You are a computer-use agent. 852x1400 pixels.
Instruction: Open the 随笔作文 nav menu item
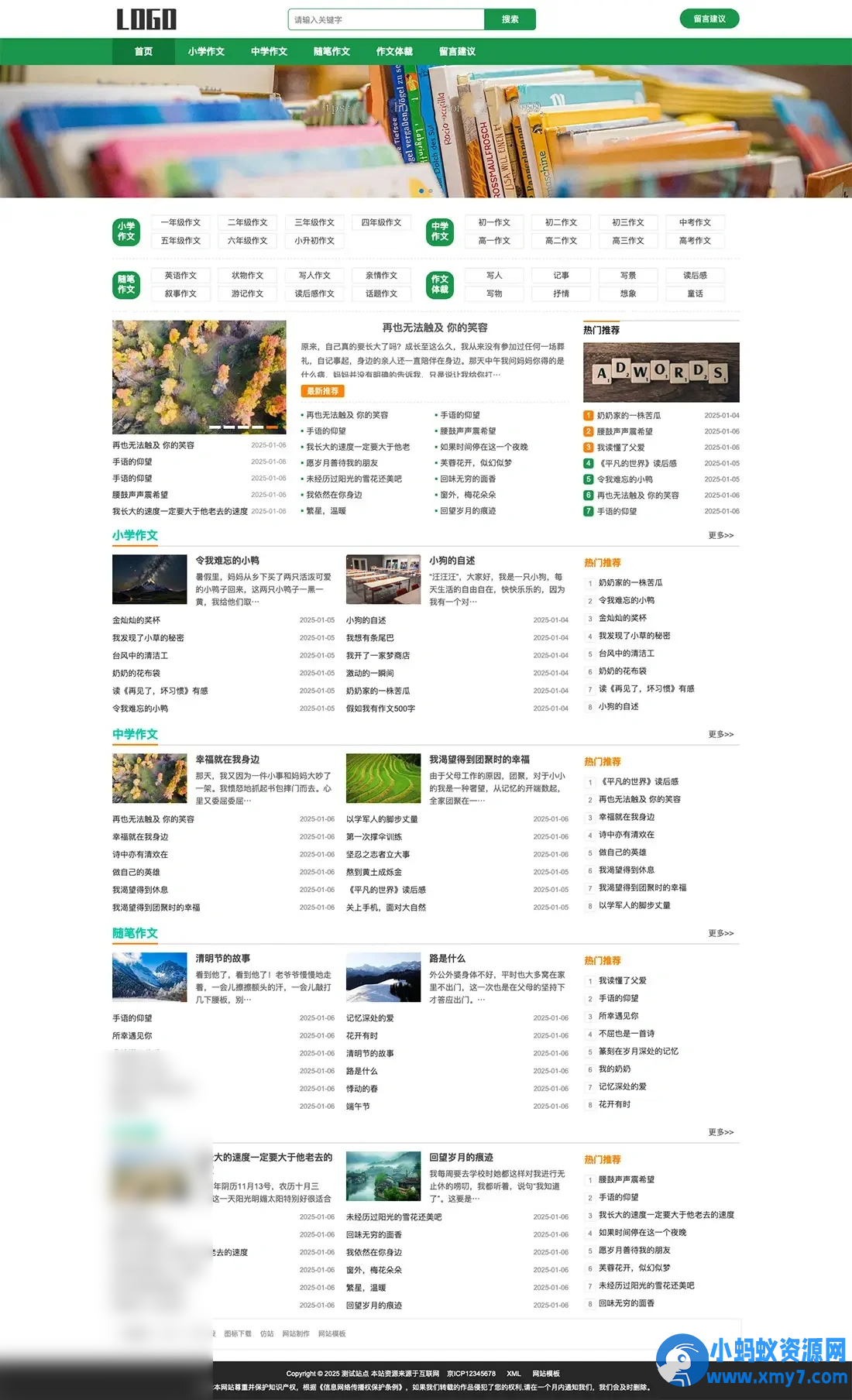[x=332, y=52]
